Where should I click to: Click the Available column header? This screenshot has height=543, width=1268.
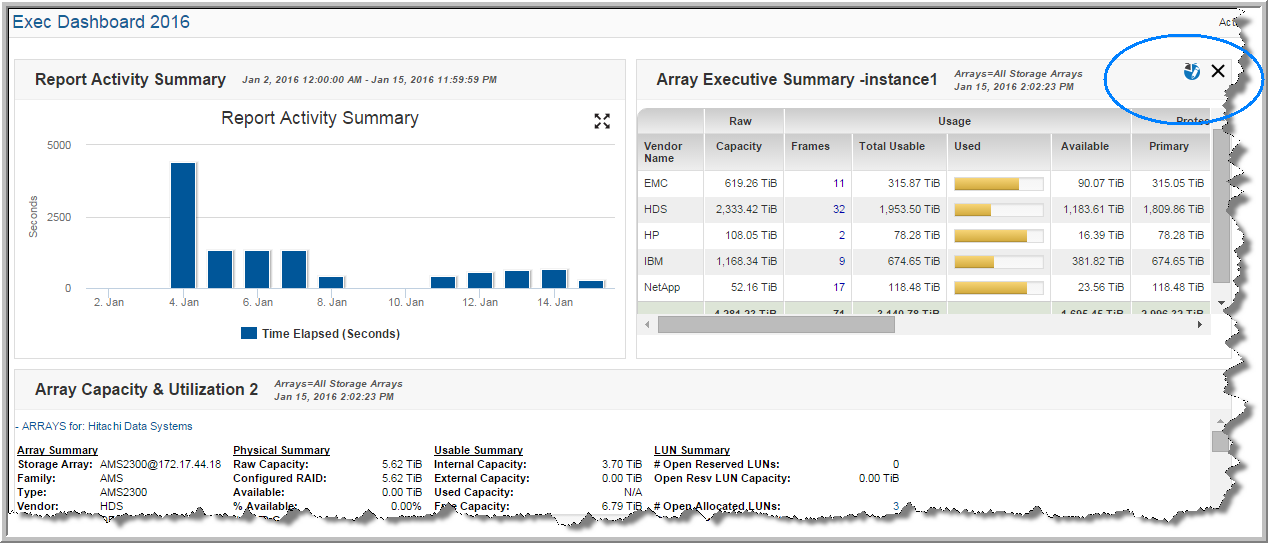(1084, 146)
